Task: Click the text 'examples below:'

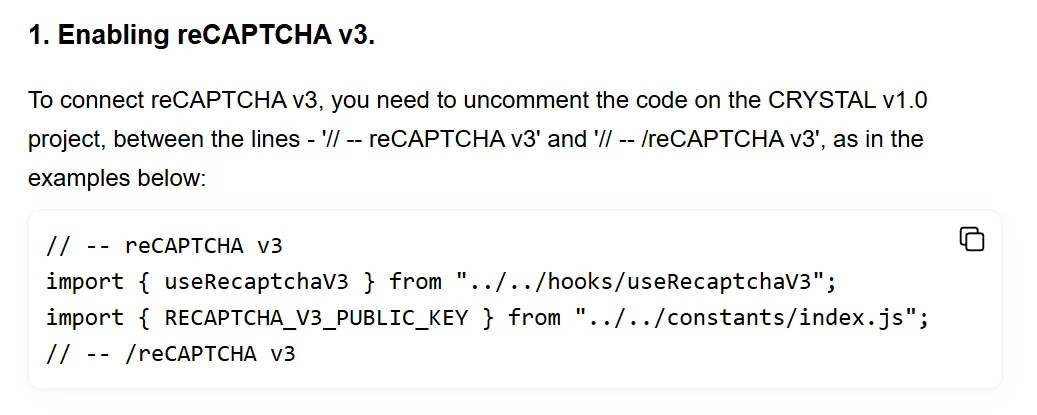Action: click(117, 178)
